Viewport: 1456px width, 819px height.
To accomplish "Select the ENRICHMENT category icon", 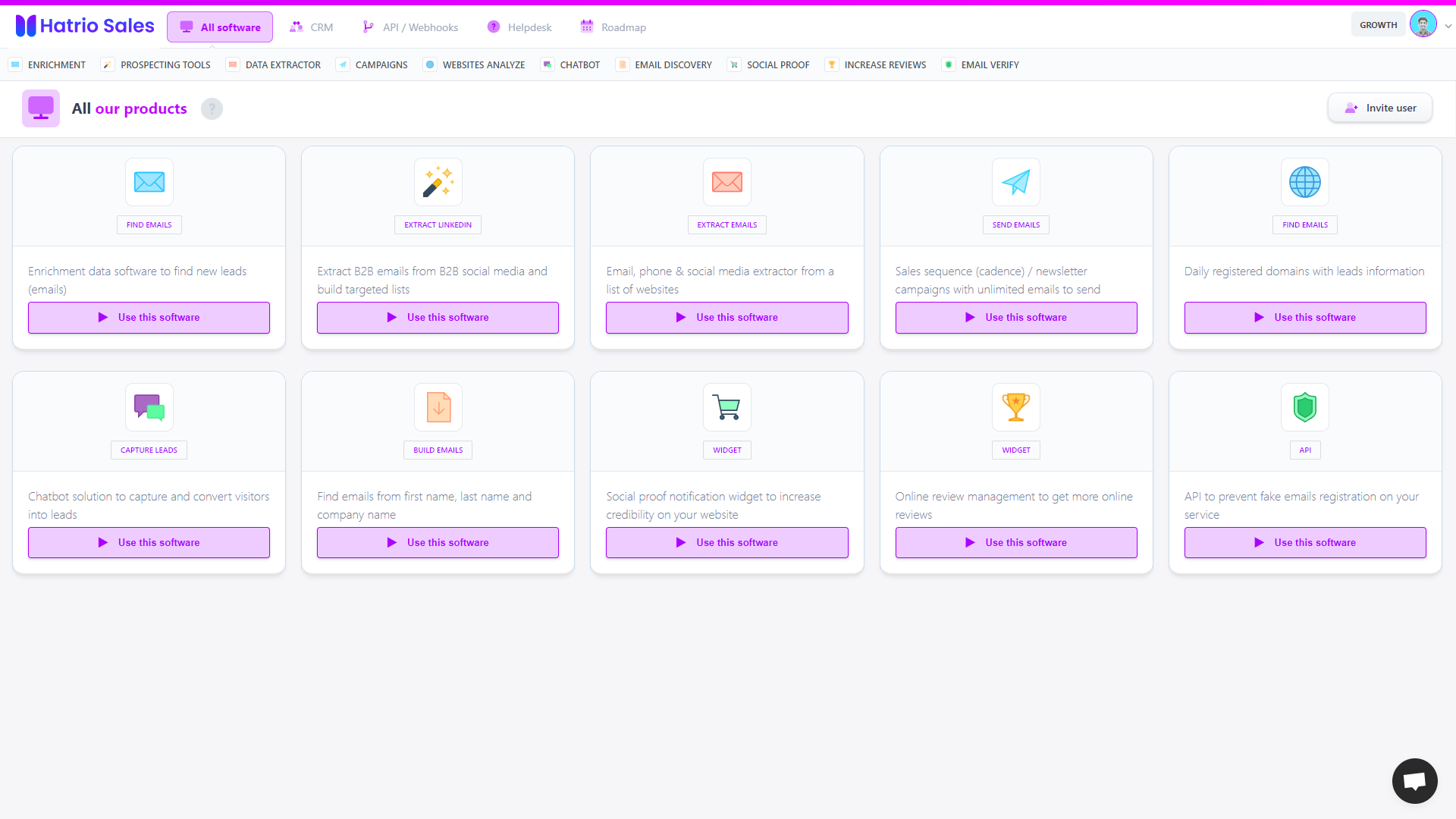I will click(15, 64).
